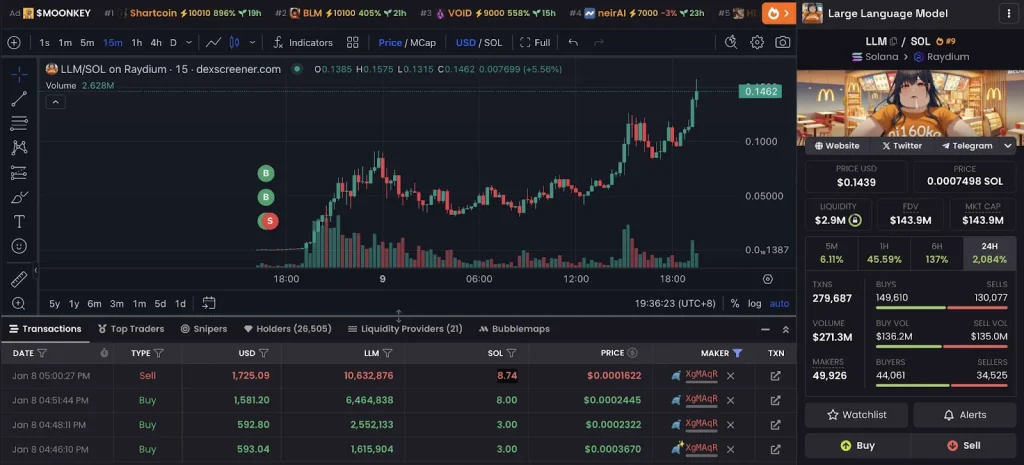Toggle the date column time format clock

coord(104,353)
